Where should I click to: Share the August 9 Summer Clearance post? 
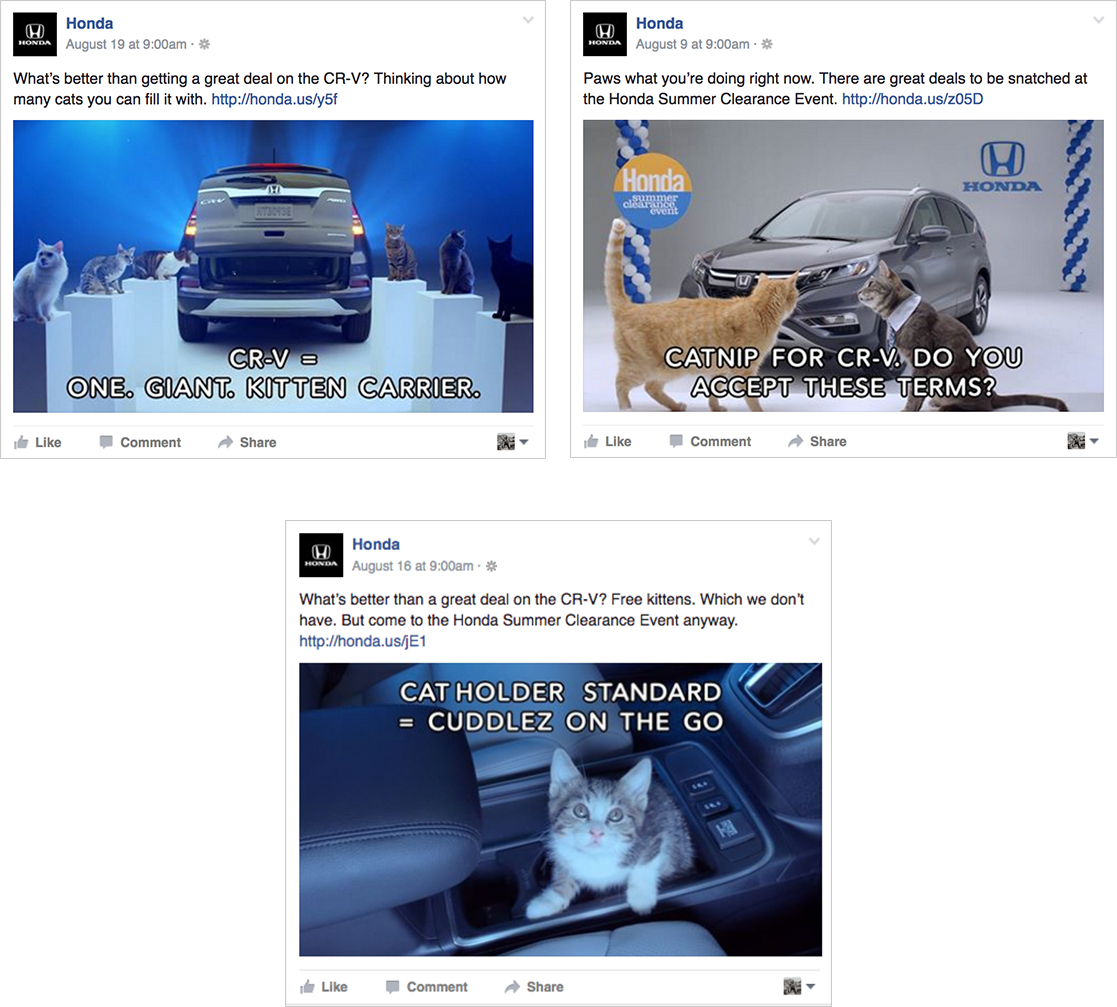[817, 442]
